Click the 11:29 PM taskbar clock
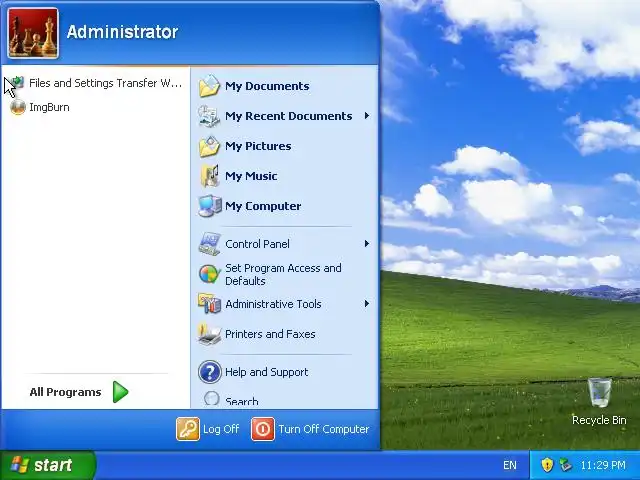 pyautogui.click(x=602, y=465)
